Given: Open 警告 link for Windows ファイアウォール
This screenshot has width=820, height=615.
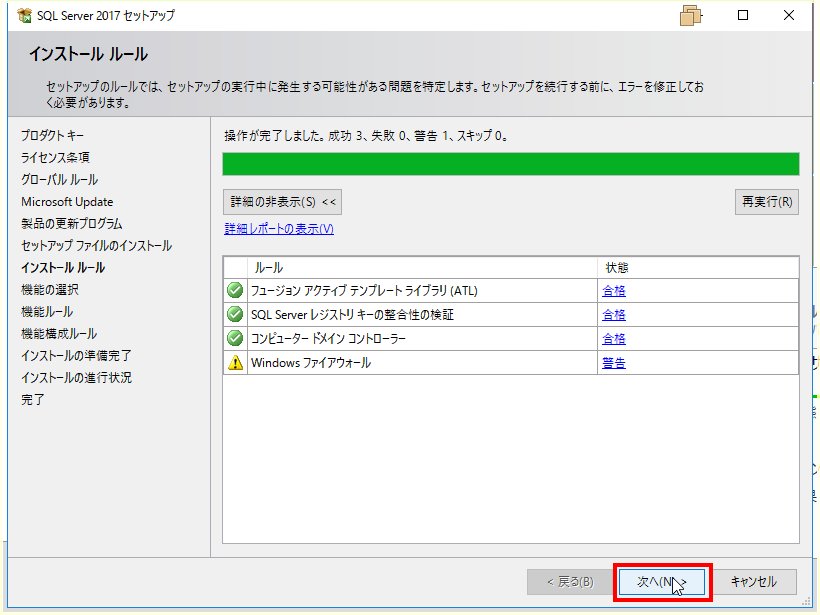Looking at the screenshot, I should [x=613, y=363].
